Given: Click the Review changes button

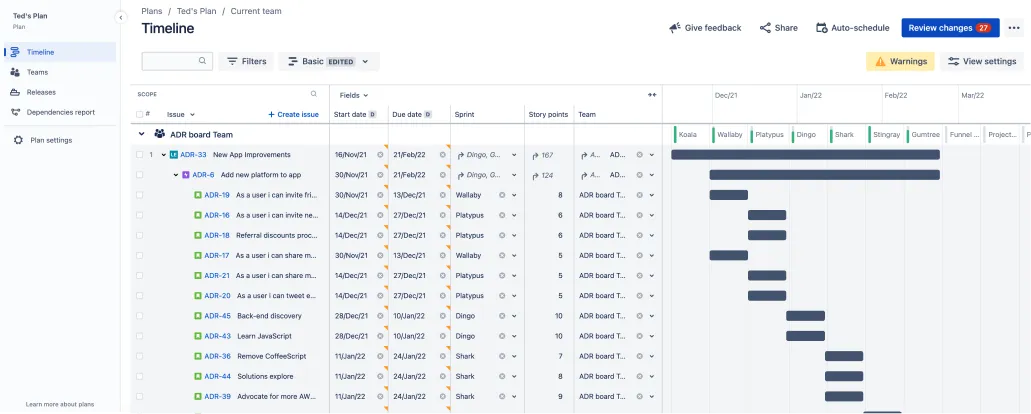Looking at the screenshot, I should click(x=950, y=28).
